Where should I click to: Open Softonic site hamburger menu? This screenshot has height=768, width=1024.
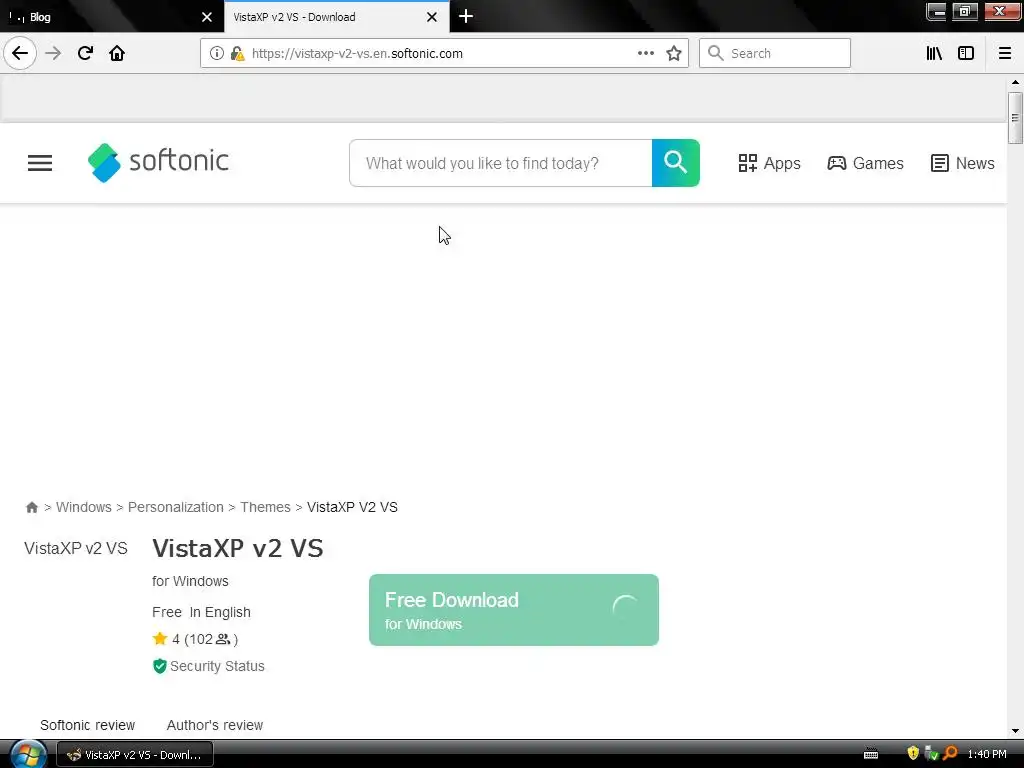tap(40, 163)
